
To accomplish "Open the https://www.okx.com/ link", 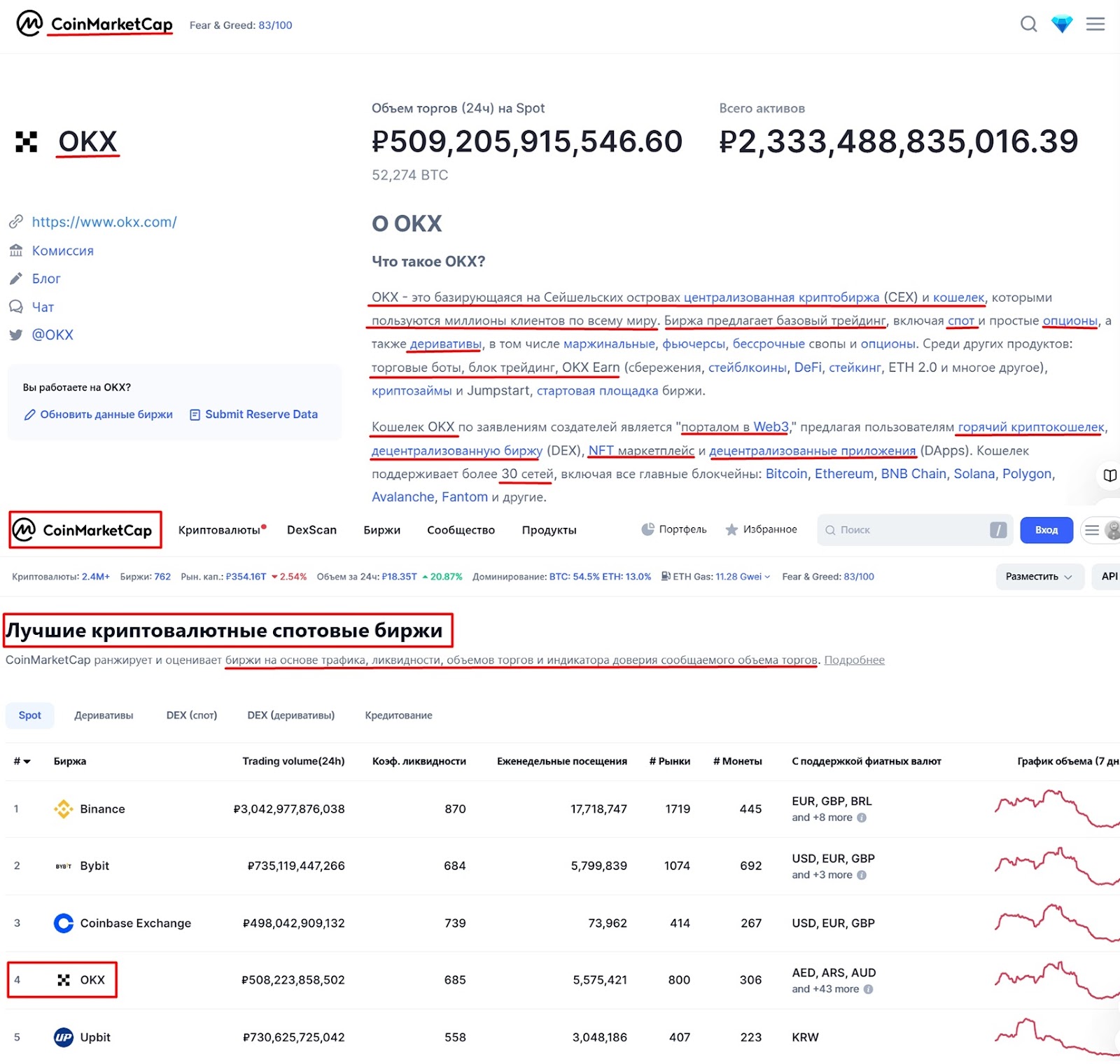I will [104, 222].
